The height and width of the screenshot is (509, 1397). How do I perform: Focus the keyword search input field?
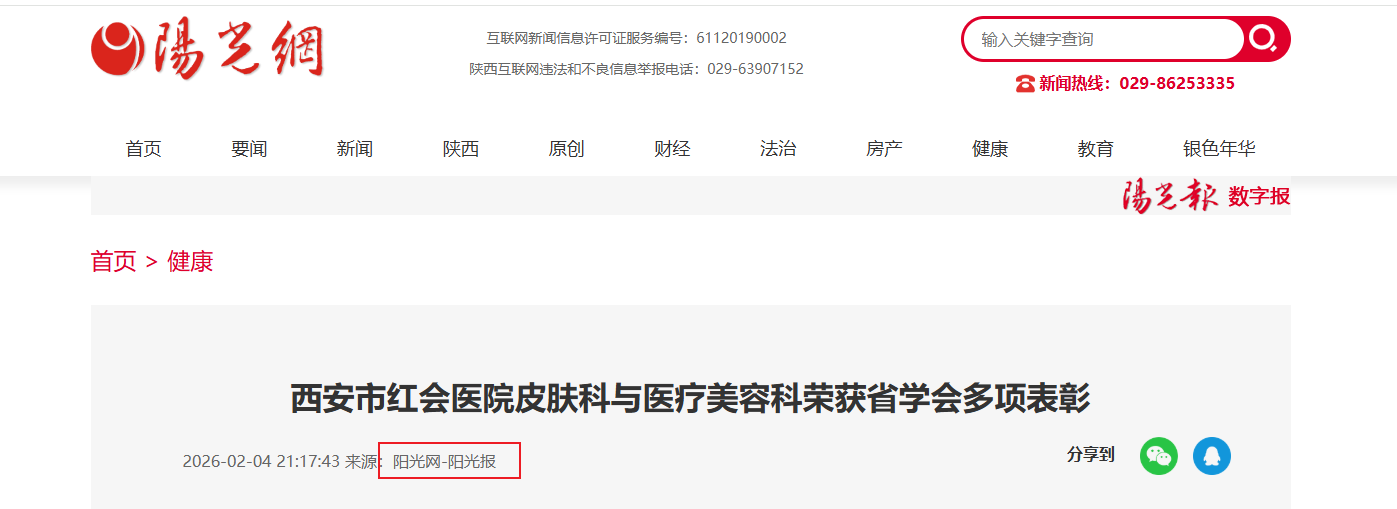click(x=1103, y=39)
